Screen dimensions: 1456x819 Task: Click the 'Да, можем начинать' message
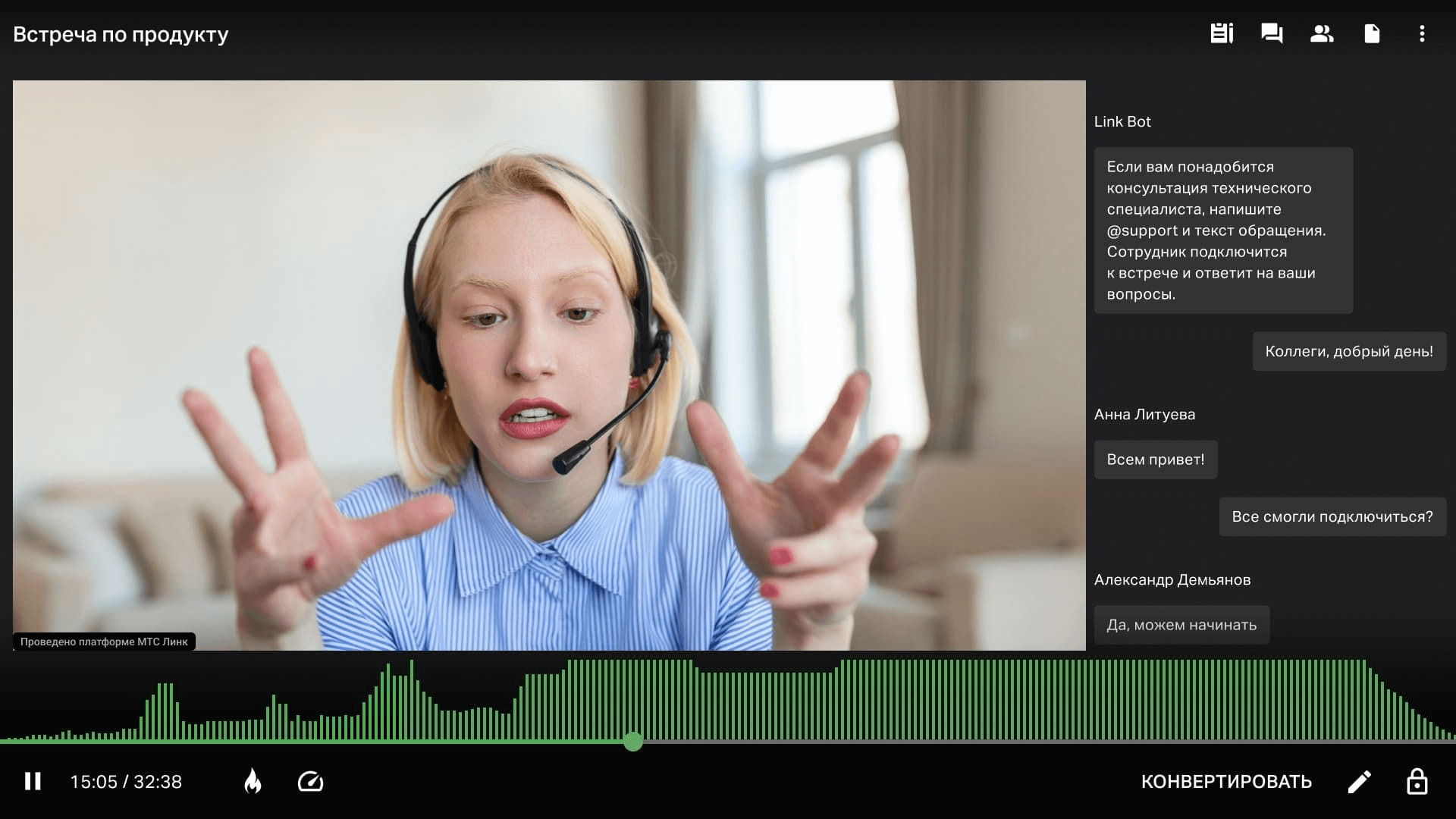pos(1181,625)
